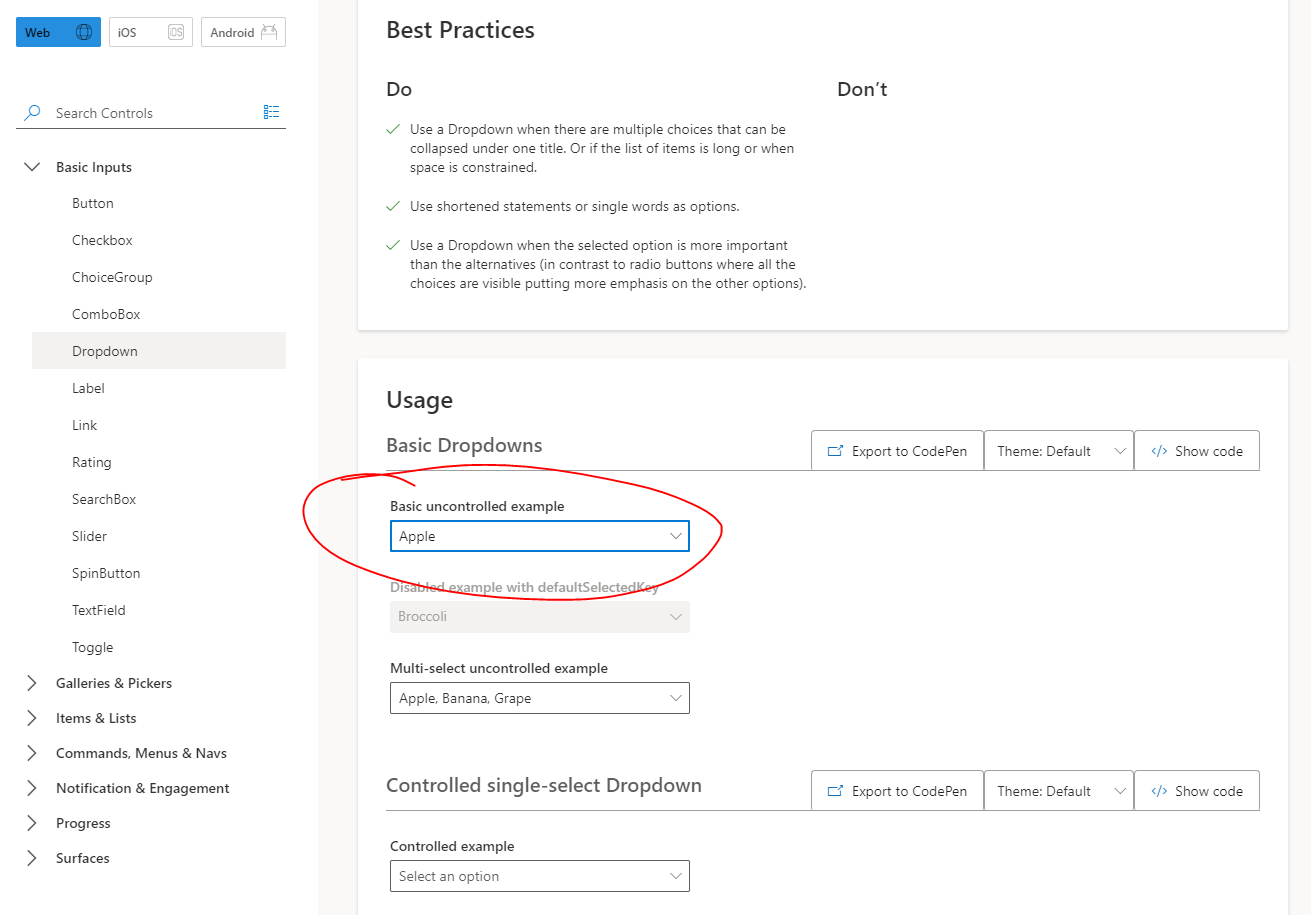1311x915 pixels.
Task: Collapse the Basic Inputs section
Action: click(x=31, y=166)
